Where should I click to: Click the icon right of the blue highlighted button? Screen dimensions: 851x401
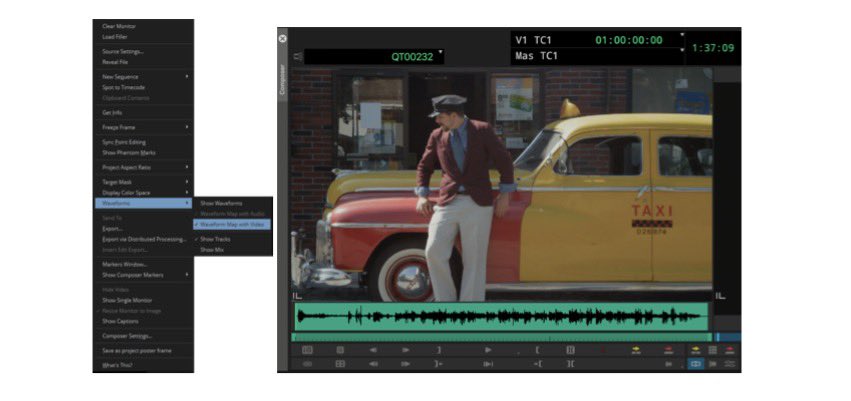tap(713, 364)
